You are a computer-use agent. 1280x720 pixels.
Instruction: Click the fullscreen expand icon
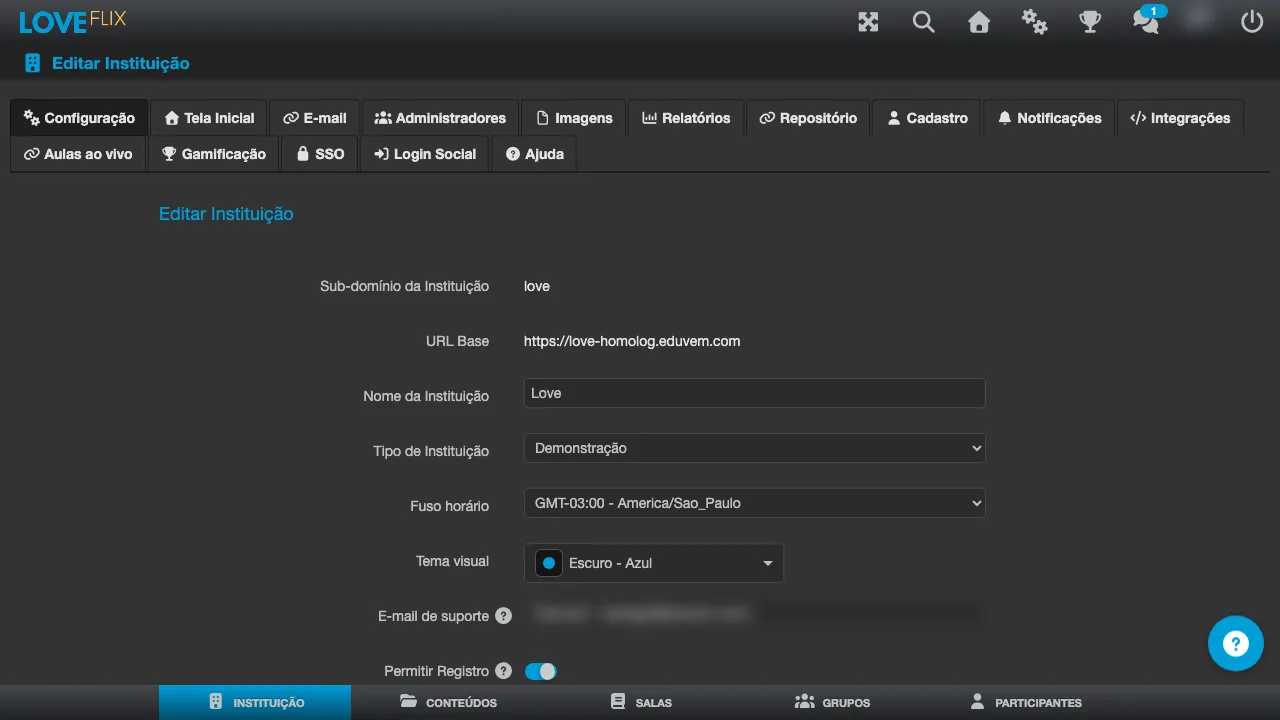[x=868, y=22]
